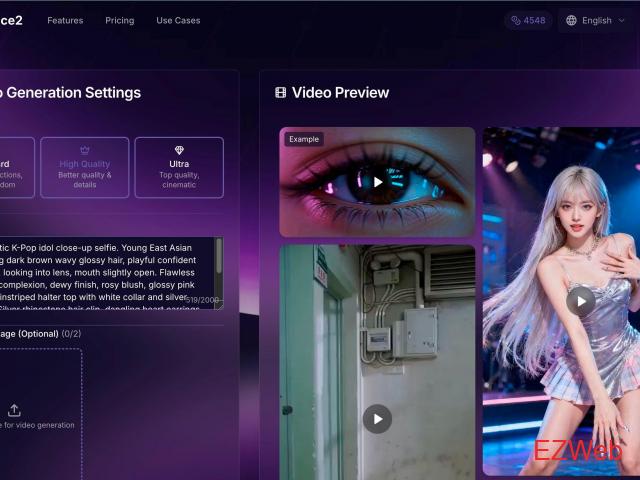Image resolution: width=640 pixels, height=480 pixels.
Task: Click the upload arrow icon in image dropzone
Action: (x=14, y=410)
